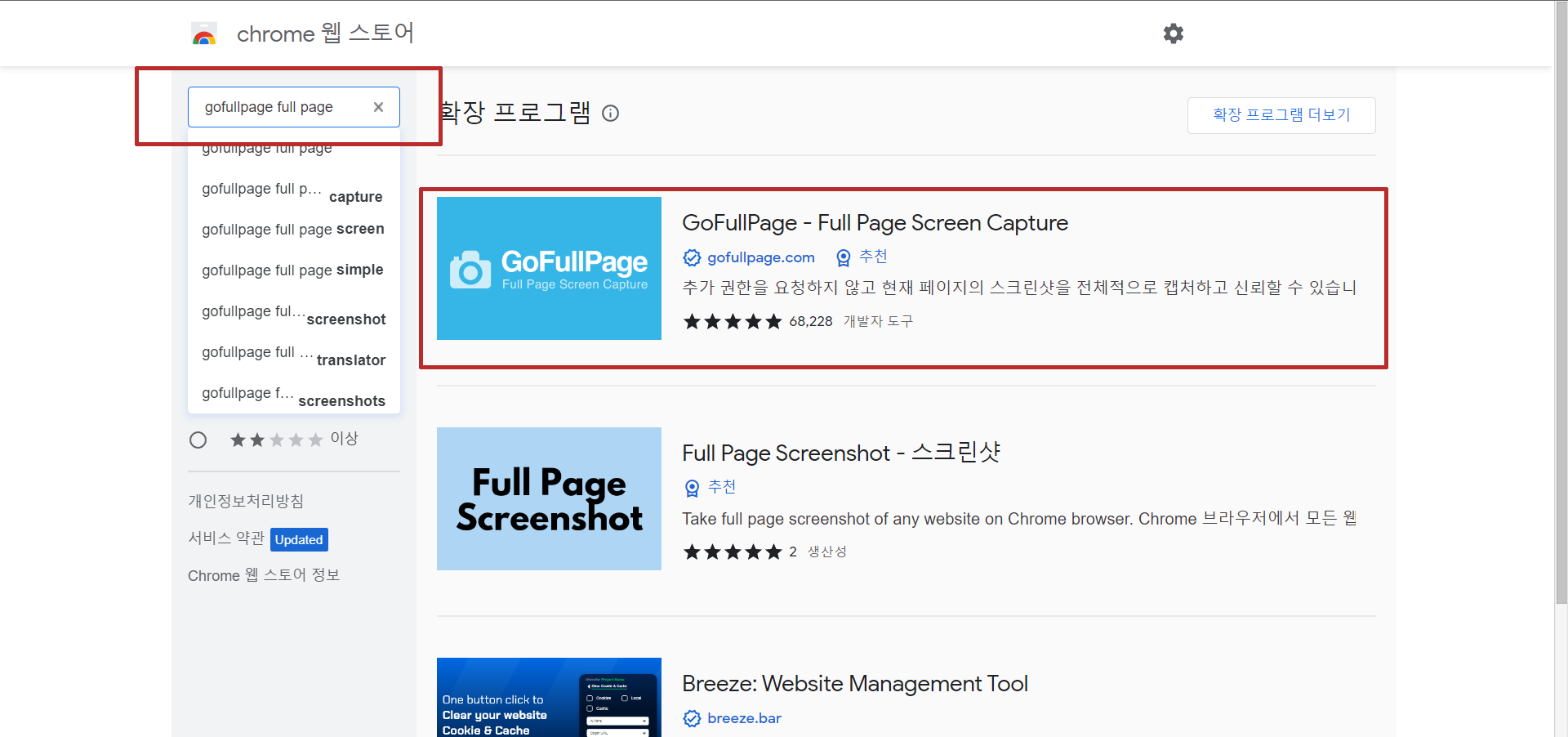The height and width of the screenshot is (737, 1568).
Task: Select suggestion 'gofullpage full page capture'
Action: [x=292, y=194]
